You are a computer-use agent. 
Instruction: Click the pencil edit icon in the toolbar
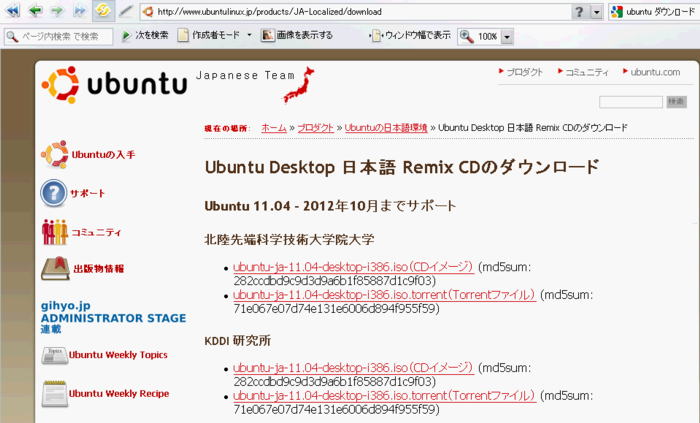point(126,11)
